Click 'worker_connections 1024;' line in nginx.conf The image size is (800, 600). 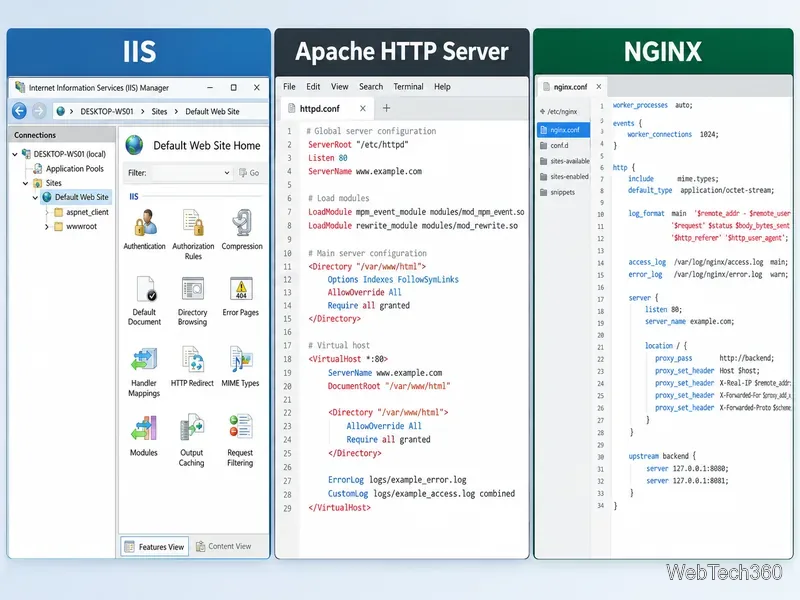(672, 134)
